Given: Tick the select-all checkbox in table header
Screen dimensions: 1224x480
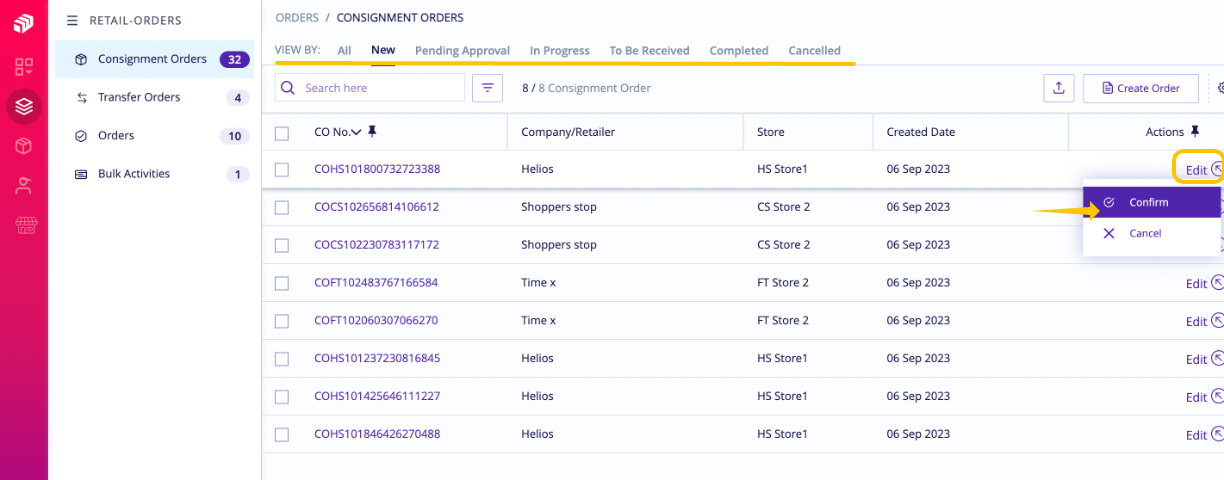Looking at the screenshot, I should point(282,133).
